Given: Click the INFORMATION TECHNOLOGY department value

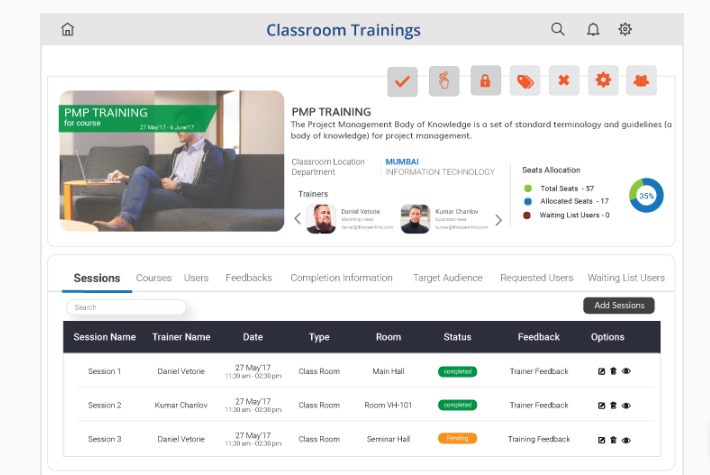Looking at the screenshot, I should click(440, 172).
